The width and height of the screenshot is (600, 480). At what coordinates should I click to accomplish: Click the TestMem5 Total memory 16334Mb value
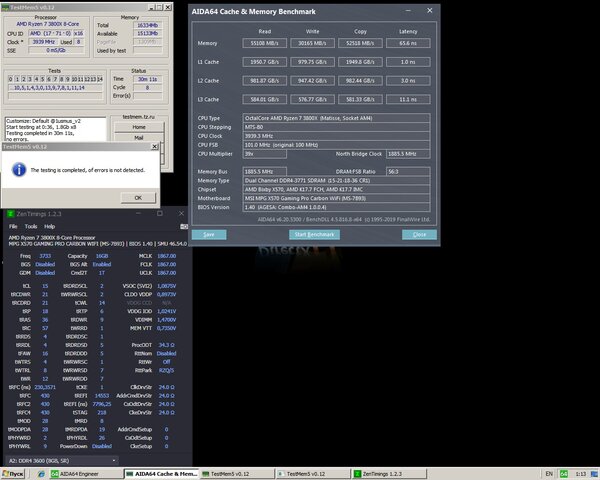tap(147, 25)
